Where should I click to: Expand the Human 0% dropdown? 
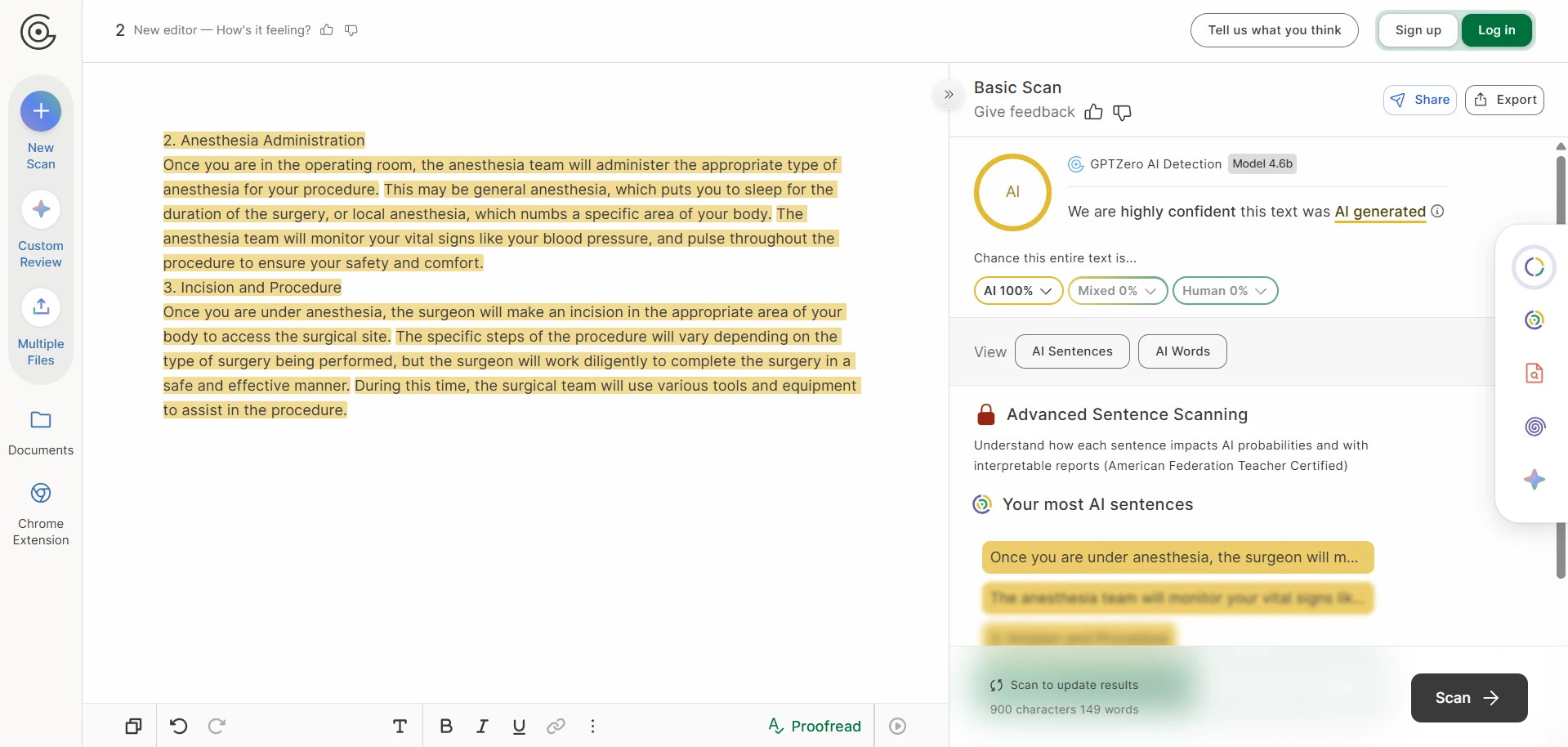1225,291
